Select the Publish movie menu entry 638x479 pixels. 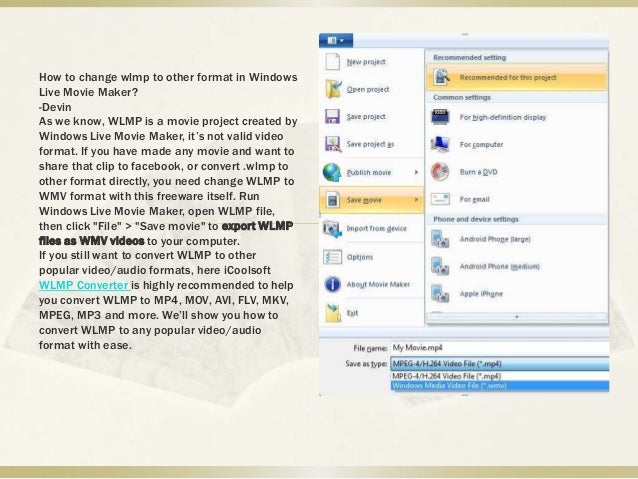click(x=371, y=172)
